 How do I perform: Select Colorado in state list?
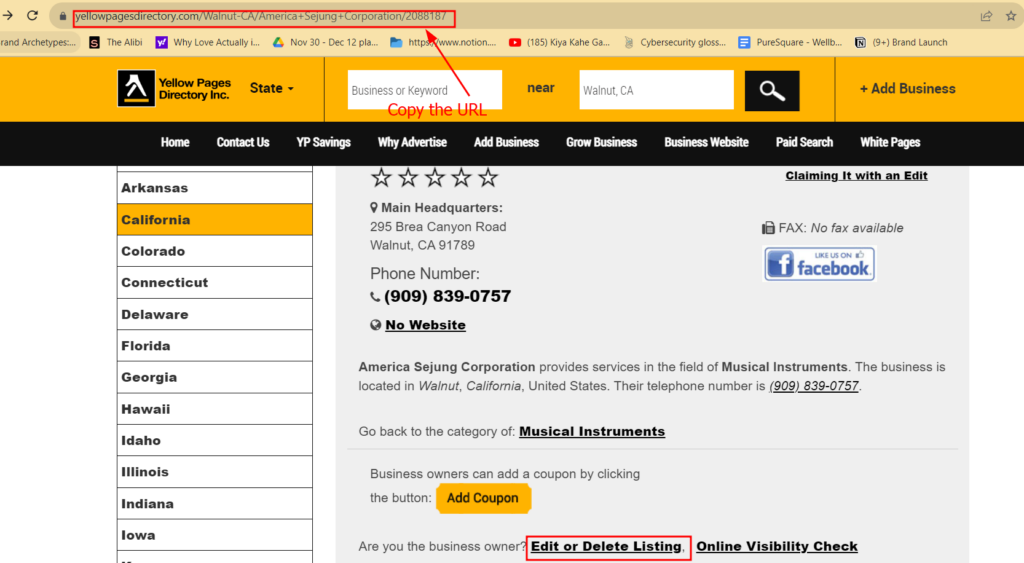(x=215, y=251)
